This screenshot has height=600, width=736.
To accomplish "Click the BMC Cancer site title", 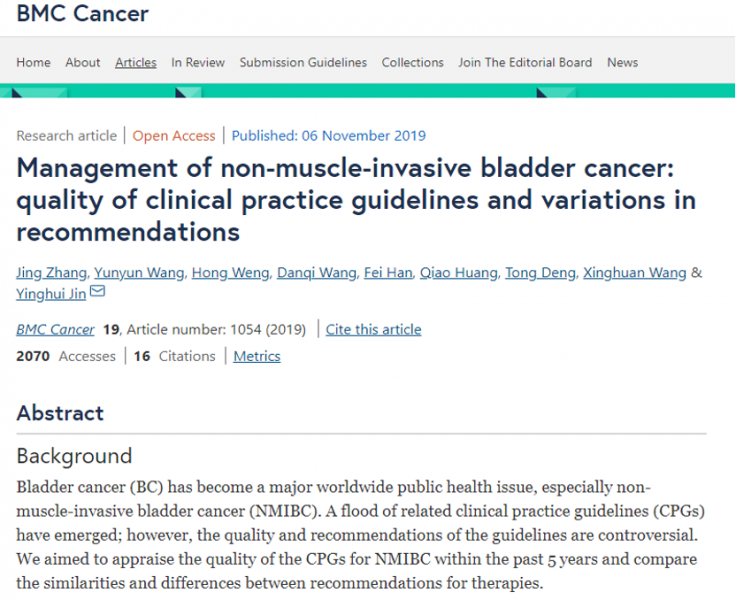I will (x=83, y=14).
